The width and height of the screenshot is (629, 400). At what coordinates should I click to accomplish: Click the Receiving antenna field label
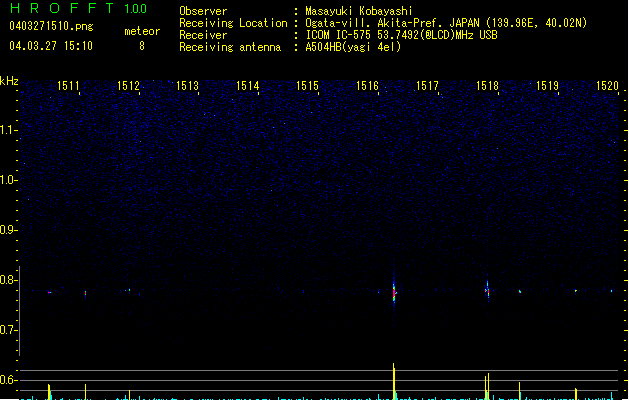tap(230, 47)
